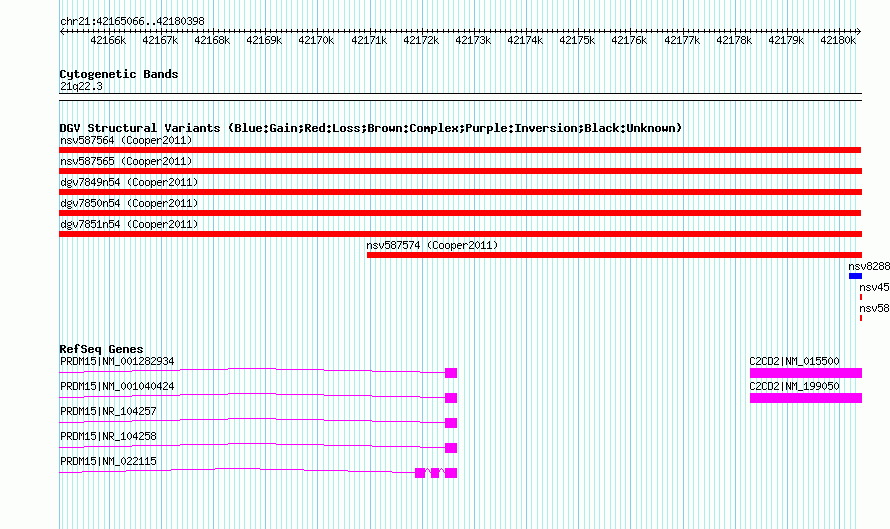Click the 42167k ruler tick label
The height and width of the screenshot is (529, 890).
point(160,40)
